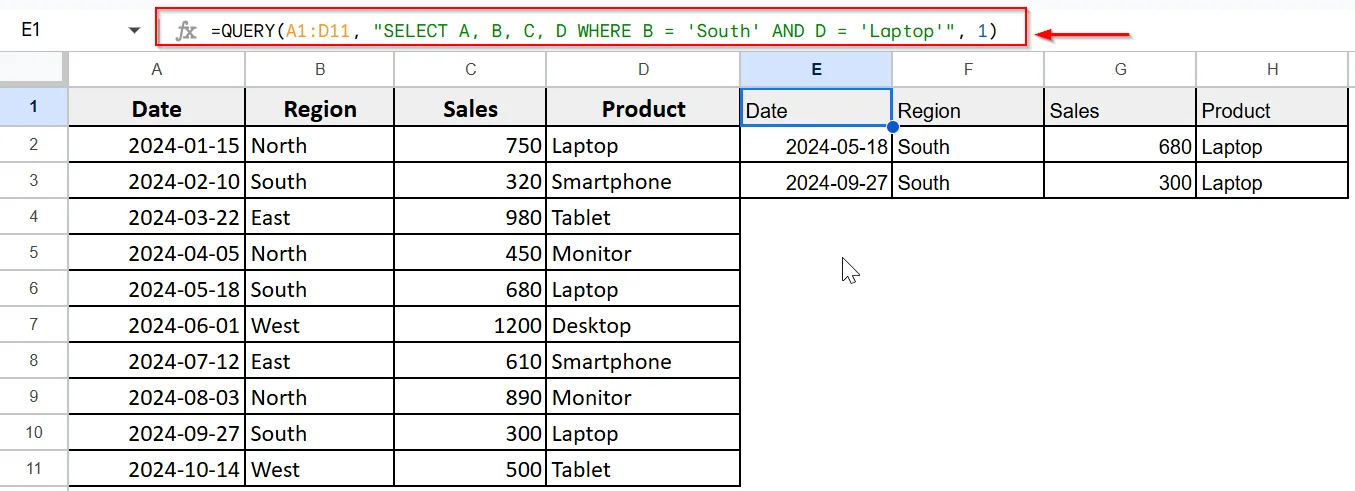Click cell with date 2024-02-10
Image resolution: width=1355 pixels, height=491 pixels.
coord(157,181)
